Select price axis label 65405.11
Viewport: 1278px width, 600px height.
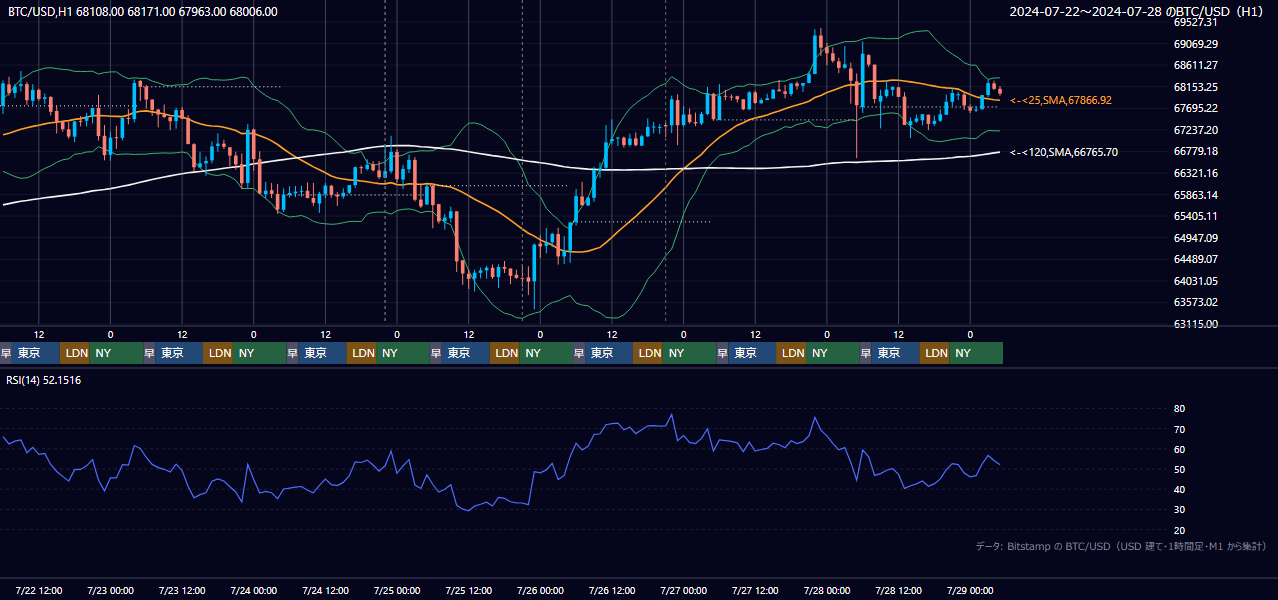1195,216
